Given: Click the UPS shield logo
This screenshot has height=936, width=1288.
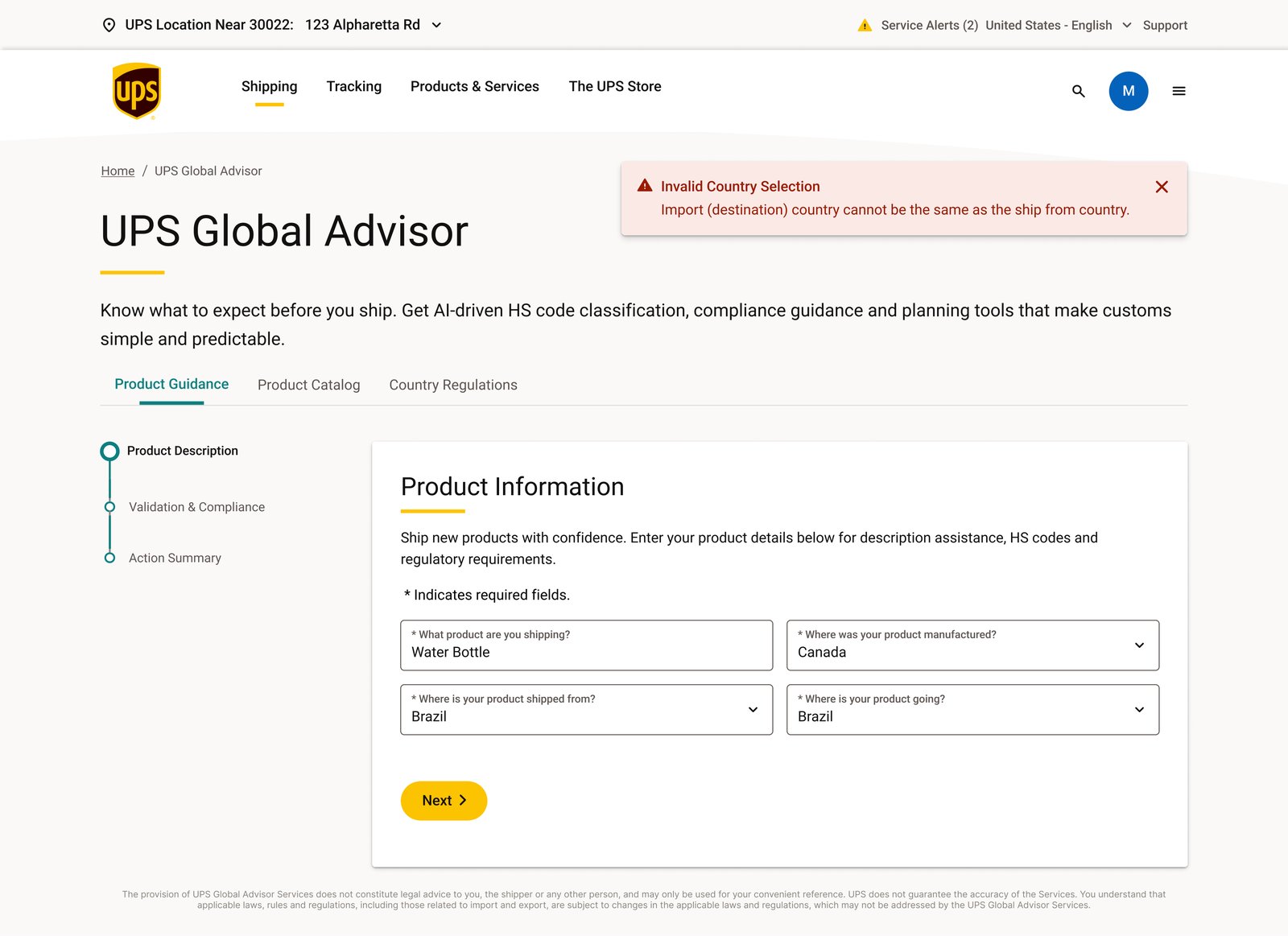Looking at the screenshot, I should click(x=137, y=91).
